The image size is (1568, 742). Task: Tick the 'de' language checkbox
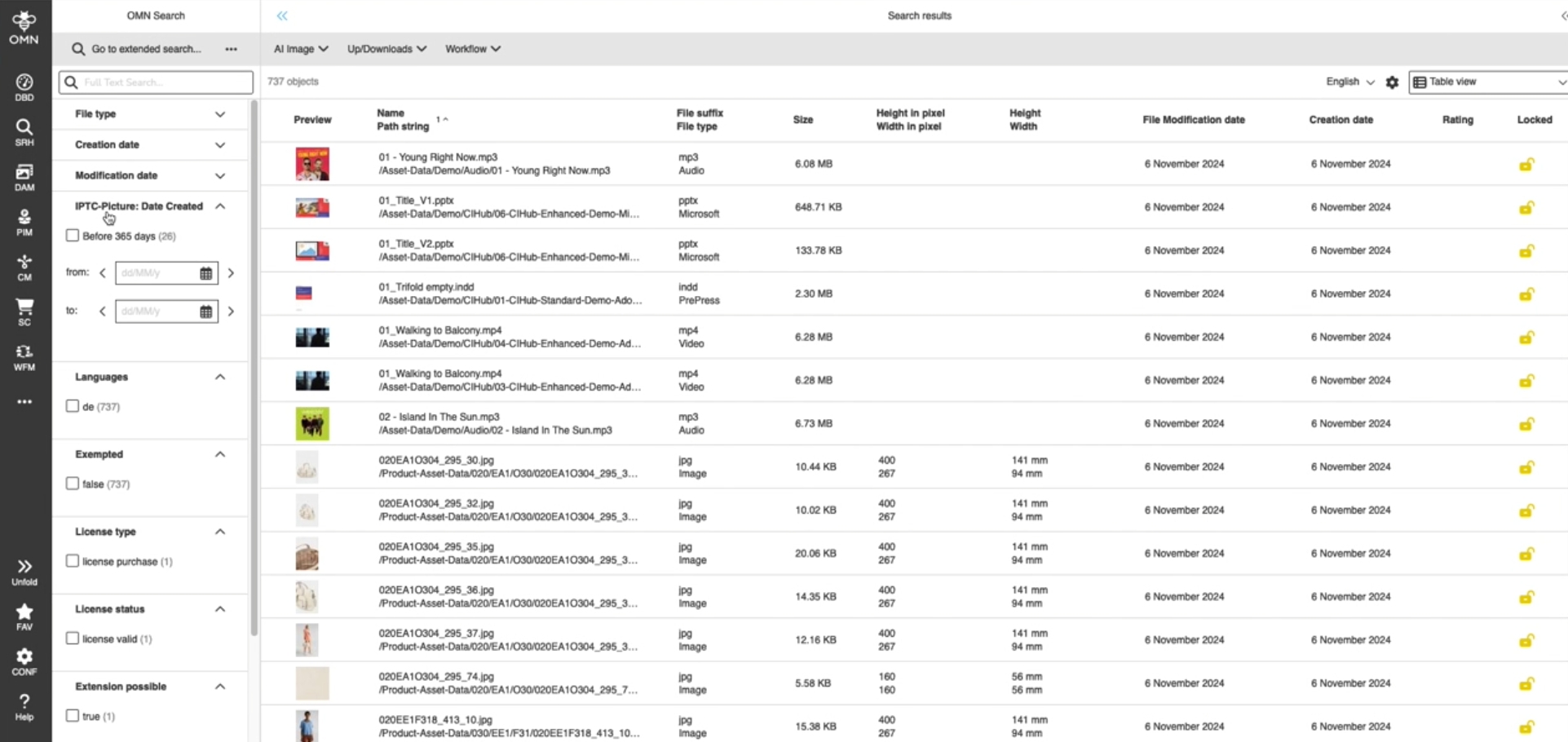73,406
